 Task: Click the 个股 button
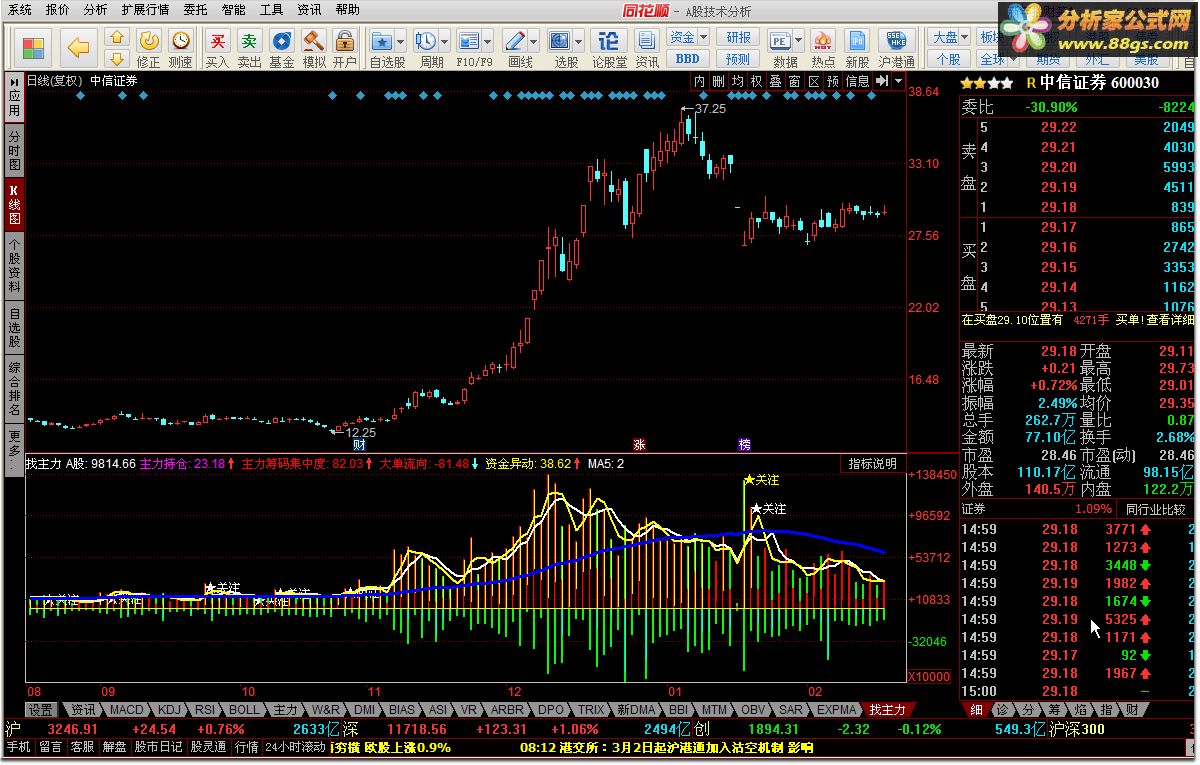948,59
